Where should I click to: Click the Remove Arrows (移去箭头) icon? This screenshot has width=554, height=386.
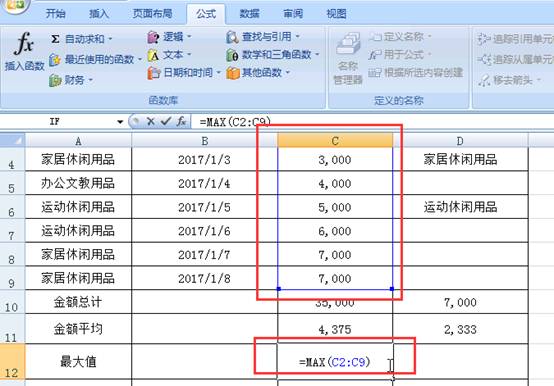(484, 80)
